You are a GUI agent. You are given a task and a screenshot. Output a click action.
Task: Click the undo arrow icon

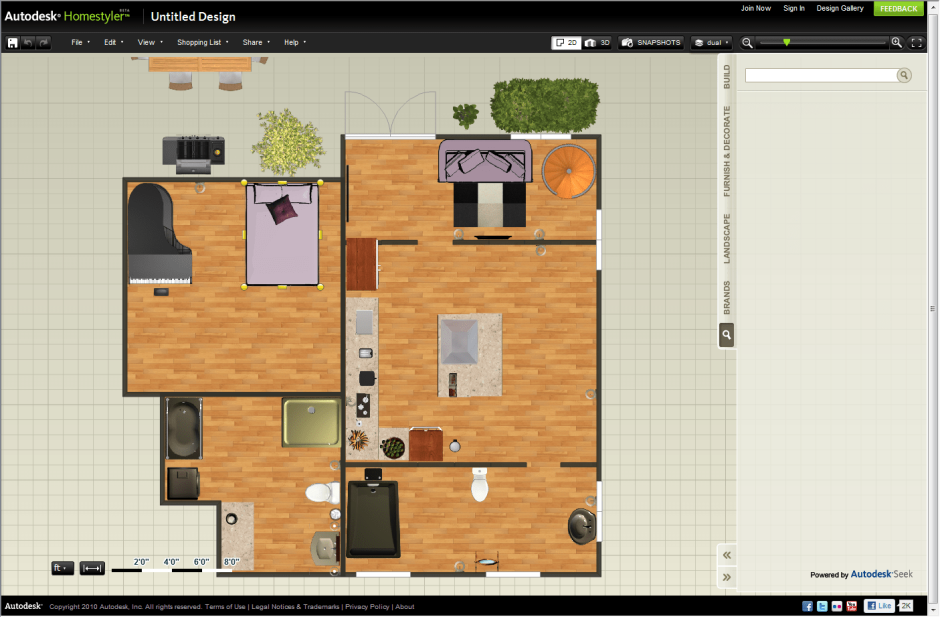pyautogui.click(x=28, y=43)
